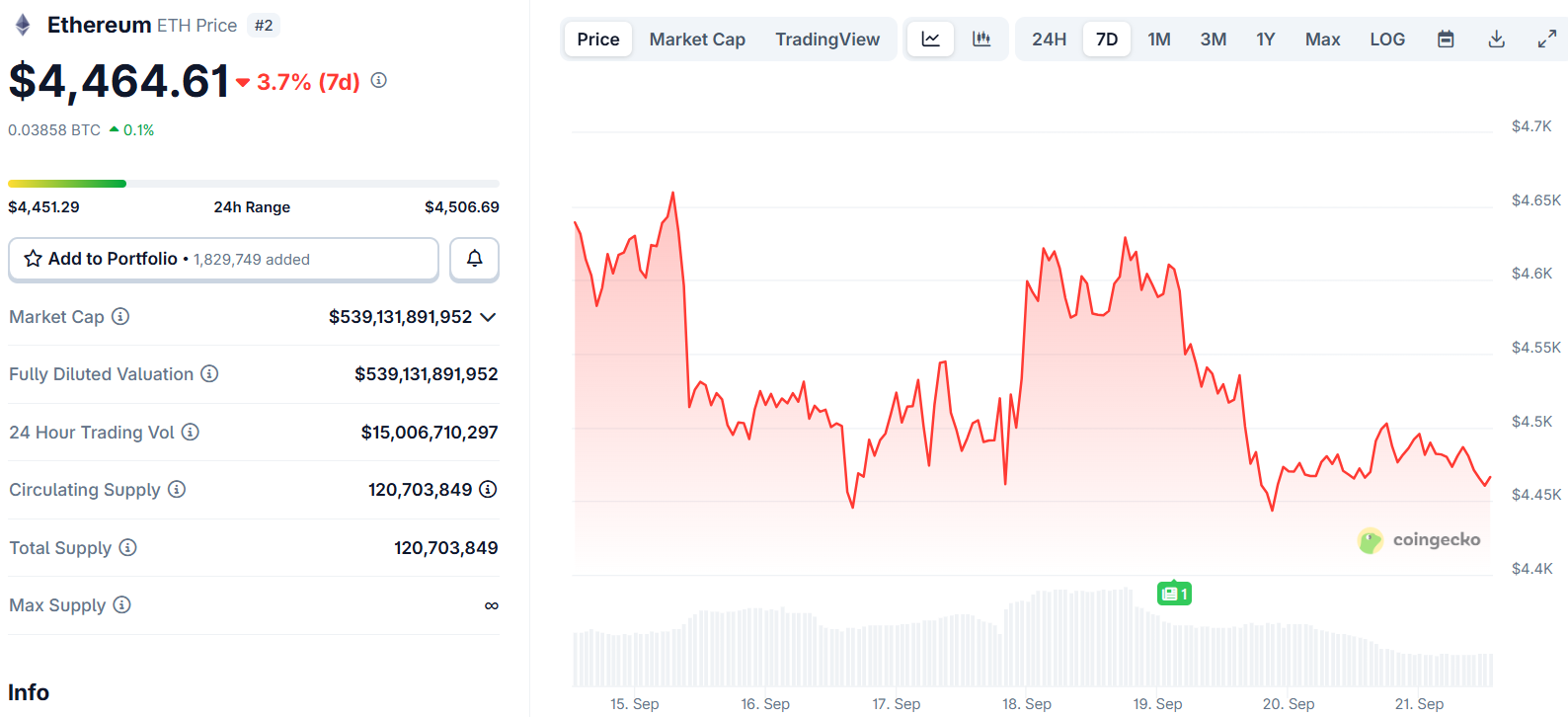Switch to candlestick chart view icon
Screen dimensions: 1568x717
click(981, 40)
